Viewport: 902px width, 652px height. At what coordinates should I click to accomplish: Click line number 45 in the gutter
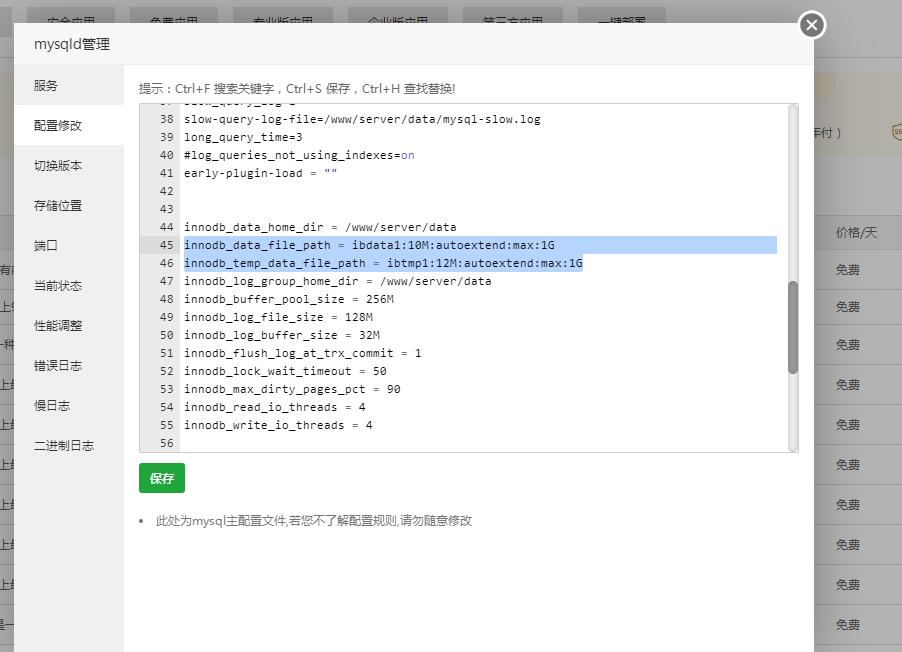point(165,245)
